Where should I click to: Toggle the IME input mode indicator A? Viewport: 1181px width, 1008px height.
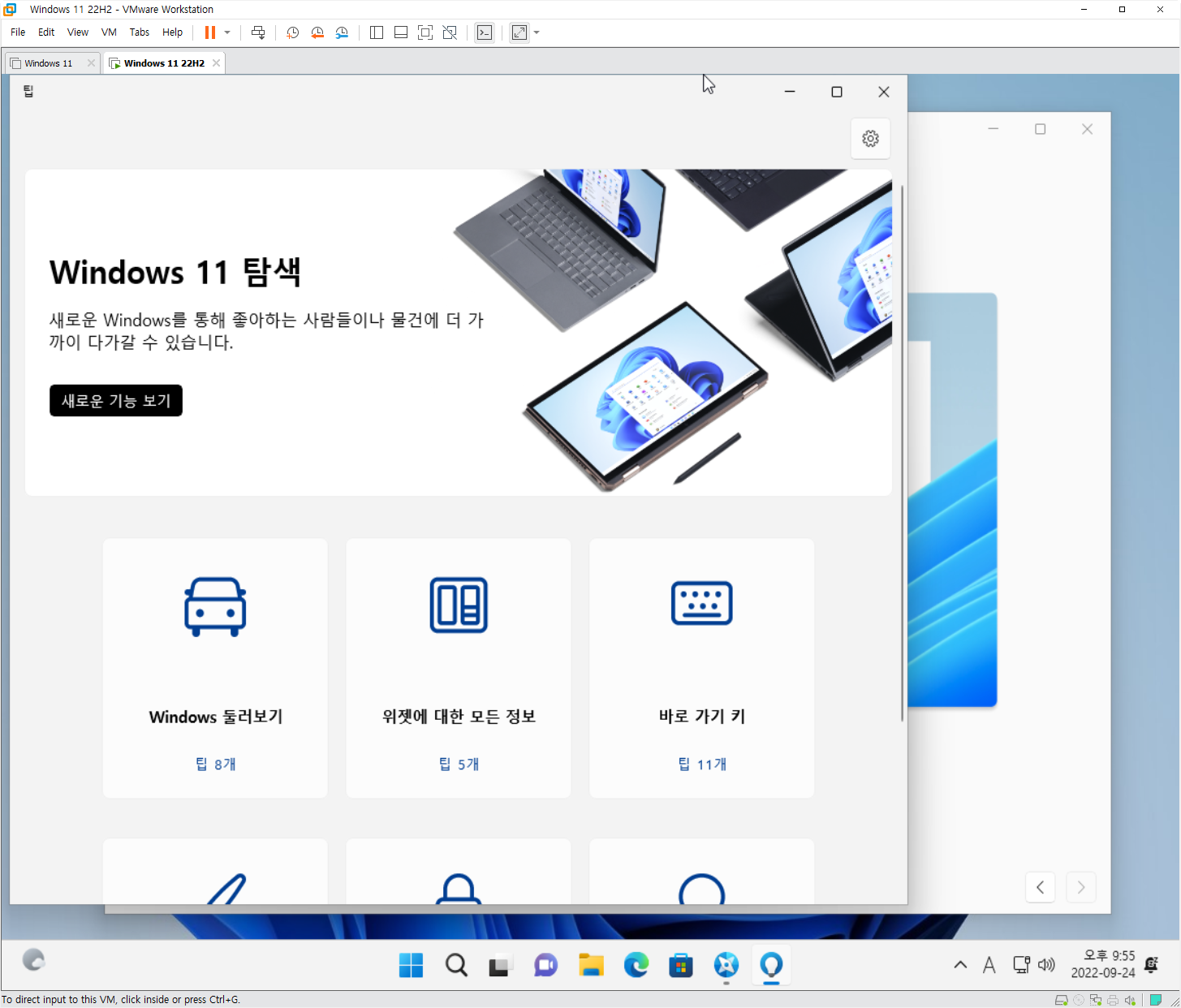tap(989, 965)
